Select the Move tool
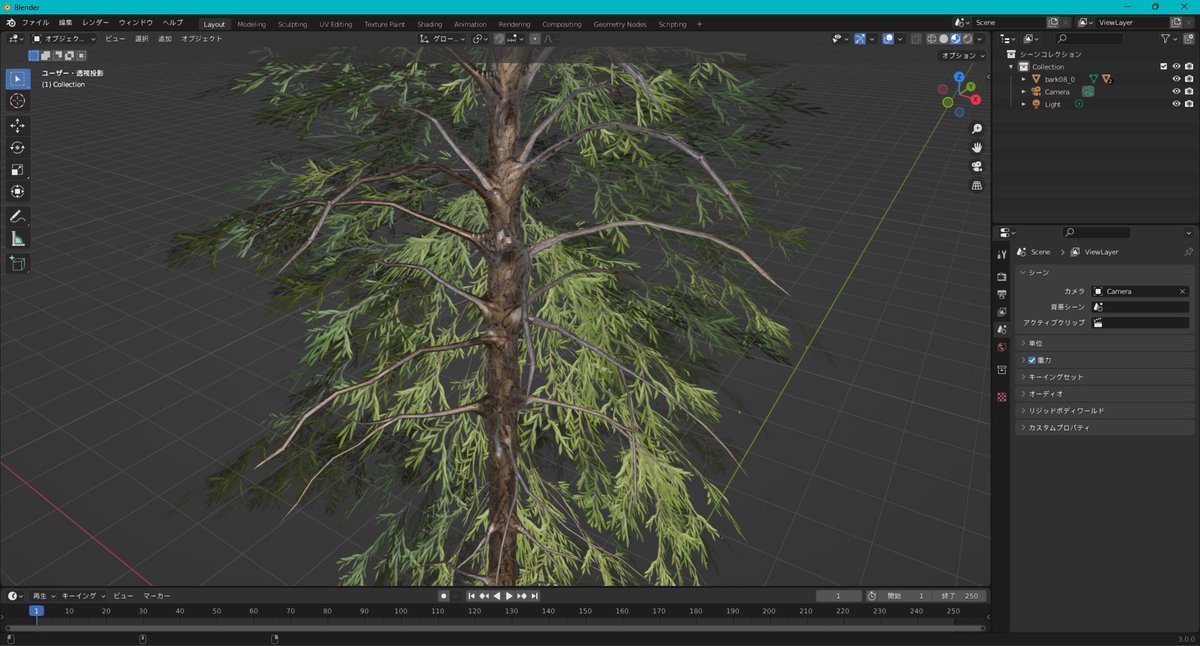This screenshot has height=646, width=1200. click(17, 125)
